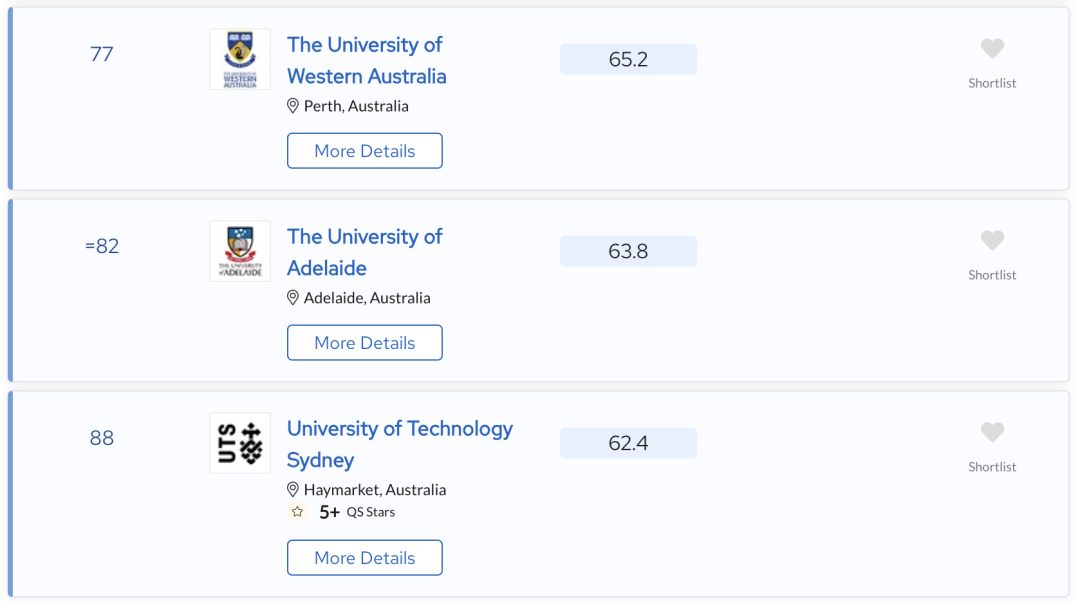The image size is (1080, 604).
Task: Click the 63.8 overall score badge
Action: tap(628, 251)
